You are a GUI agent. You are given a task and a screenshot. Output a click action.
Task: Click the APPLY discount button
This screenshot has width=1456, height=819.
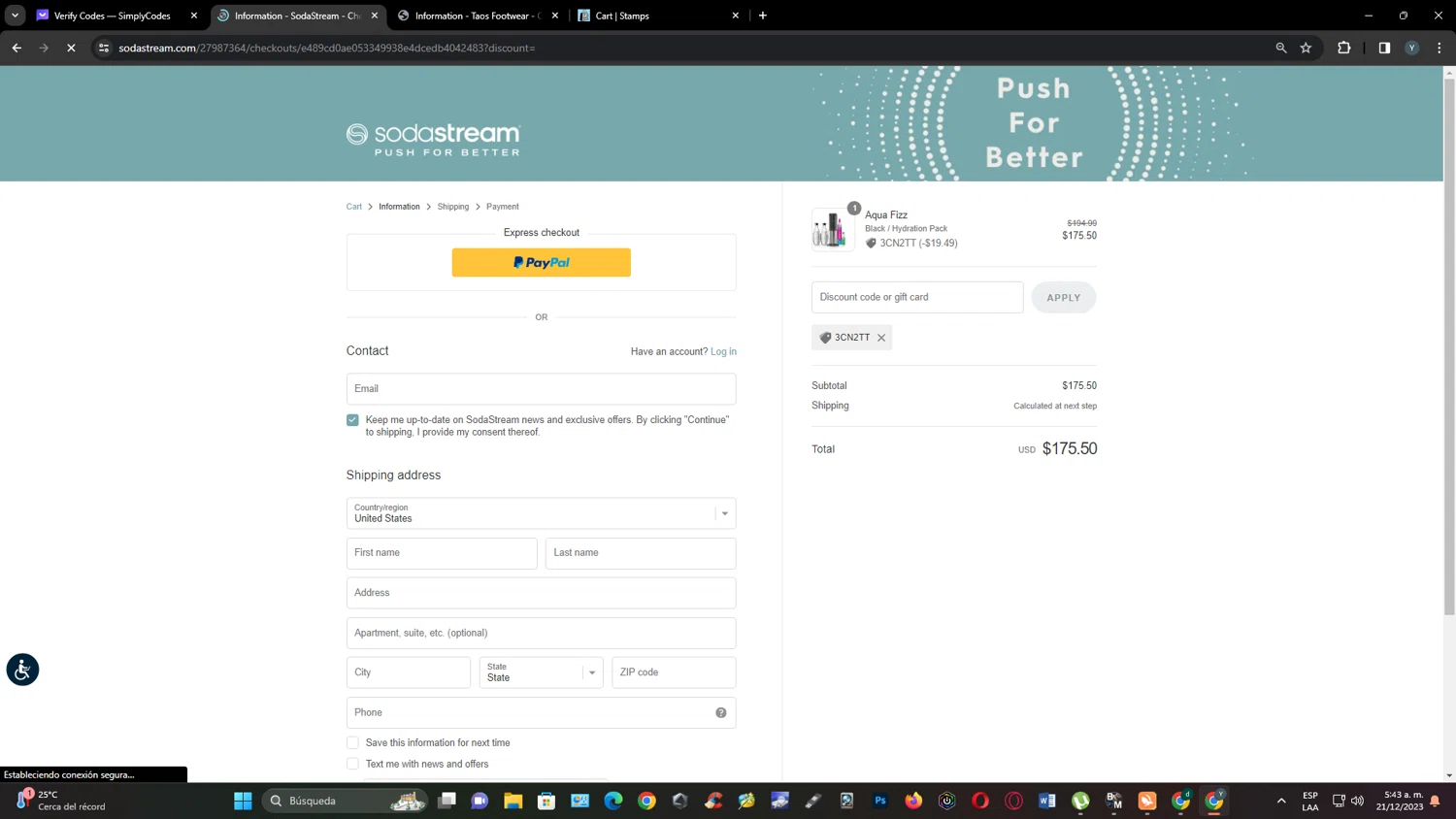[1063, 297]
